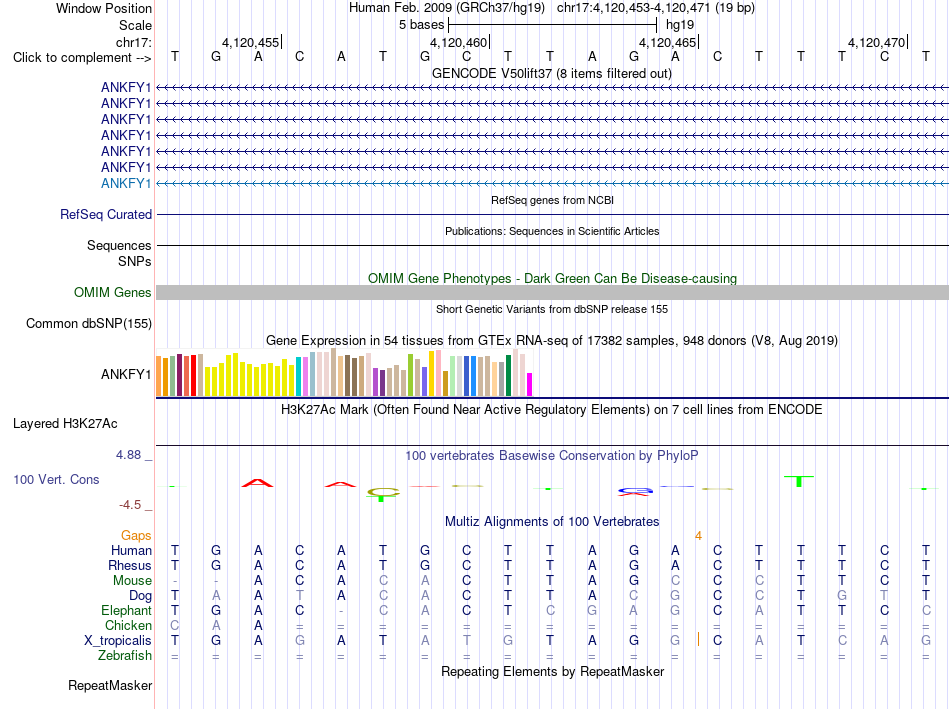Click the 5 bases scale bar line

pos(552,25)
